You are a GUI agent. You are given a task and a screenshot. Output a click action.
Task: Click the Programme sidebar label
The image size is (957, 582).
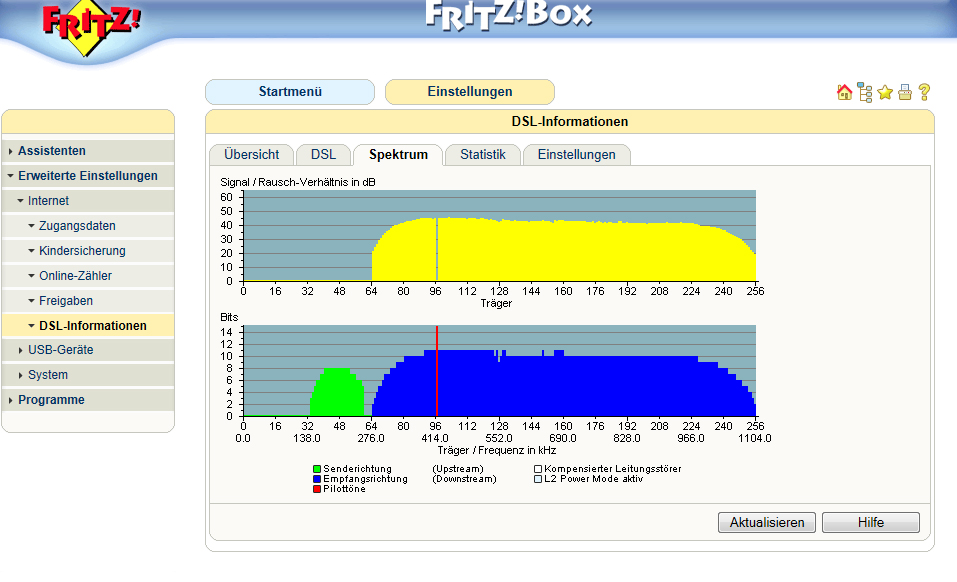(x=51, y=400)
